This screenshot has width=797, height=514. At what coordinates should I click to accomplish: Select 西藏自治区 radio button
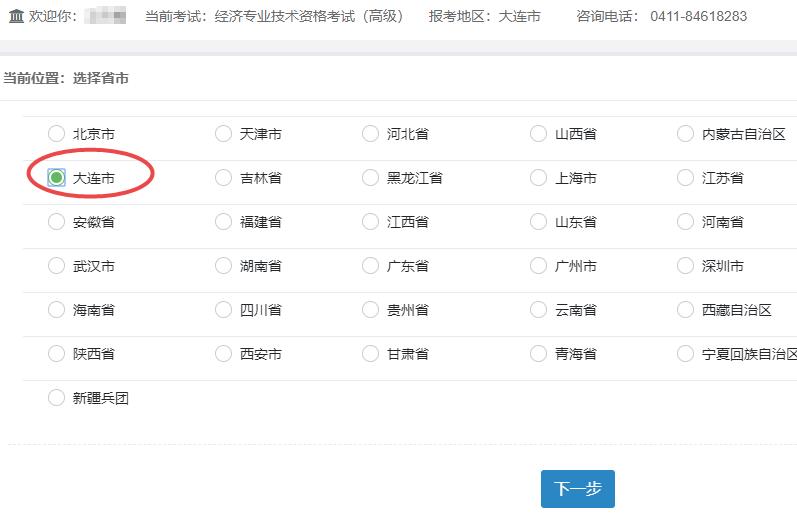click(685, 310)
